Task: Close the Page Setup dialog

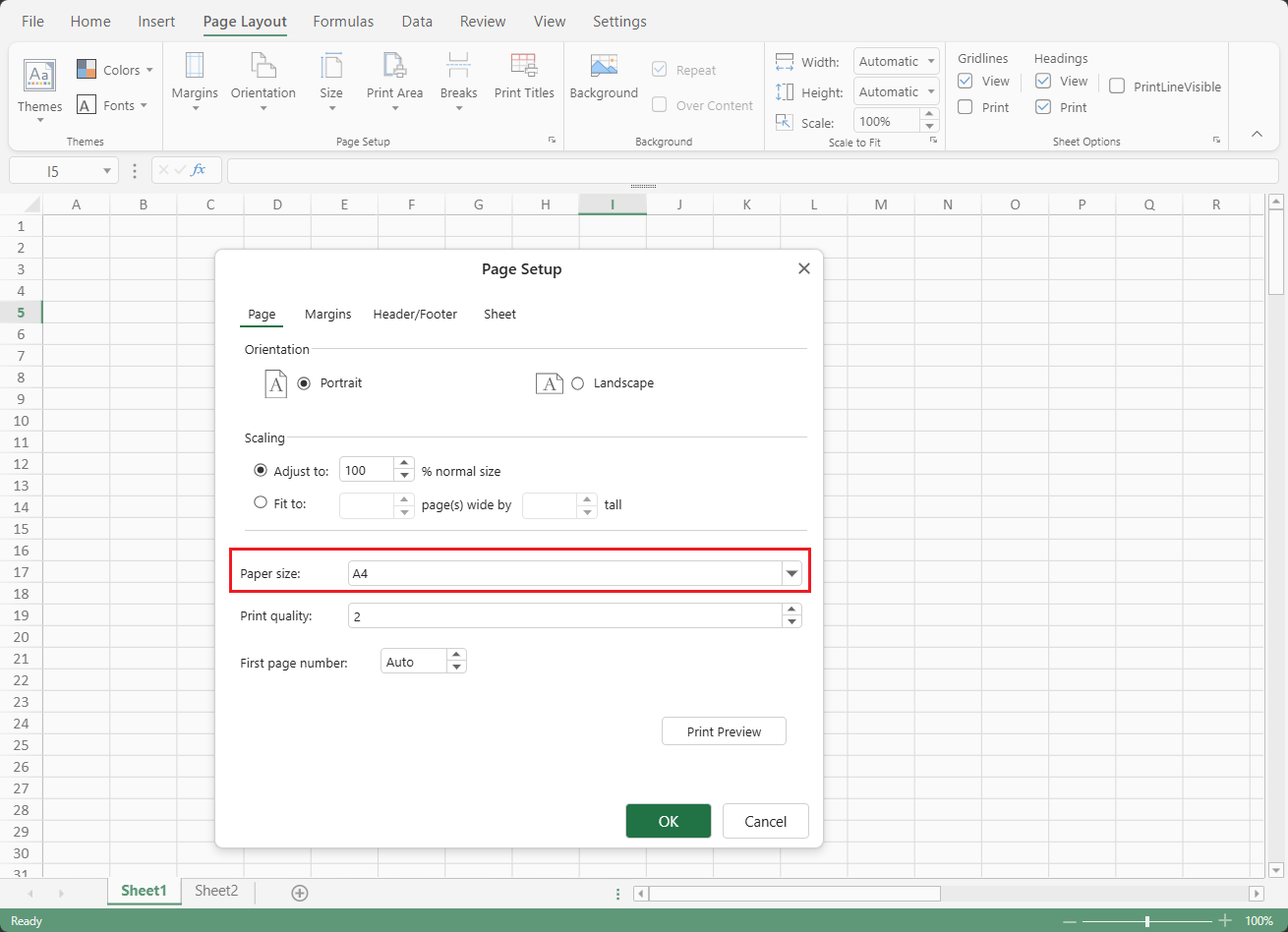Action: (804, 268)
